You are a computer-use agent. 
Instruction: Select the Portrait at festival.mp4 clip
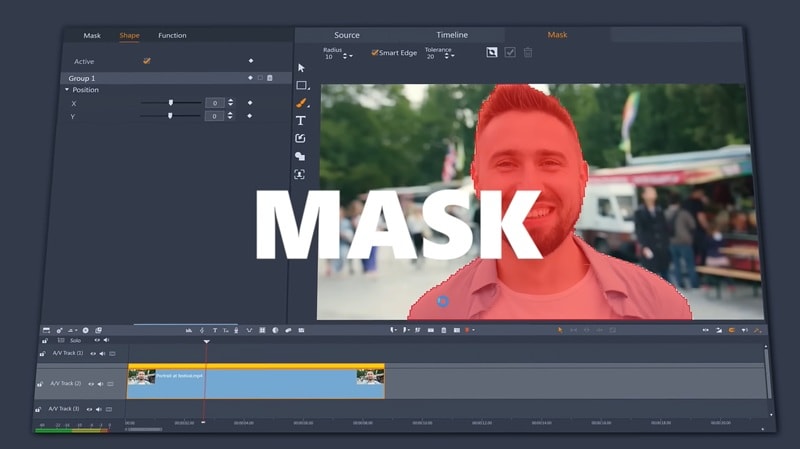(256, 382)
